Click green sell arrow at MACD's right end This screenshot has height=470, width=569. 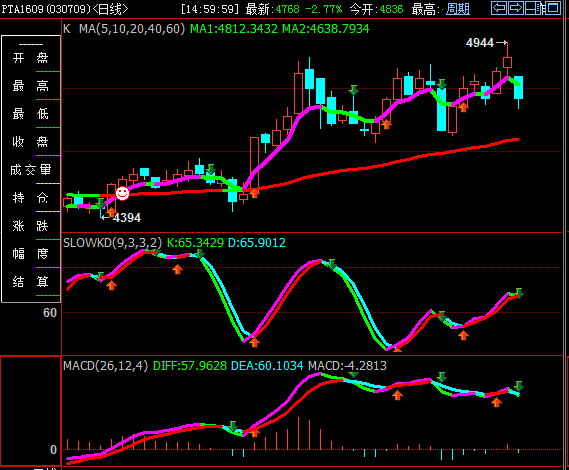519,386
